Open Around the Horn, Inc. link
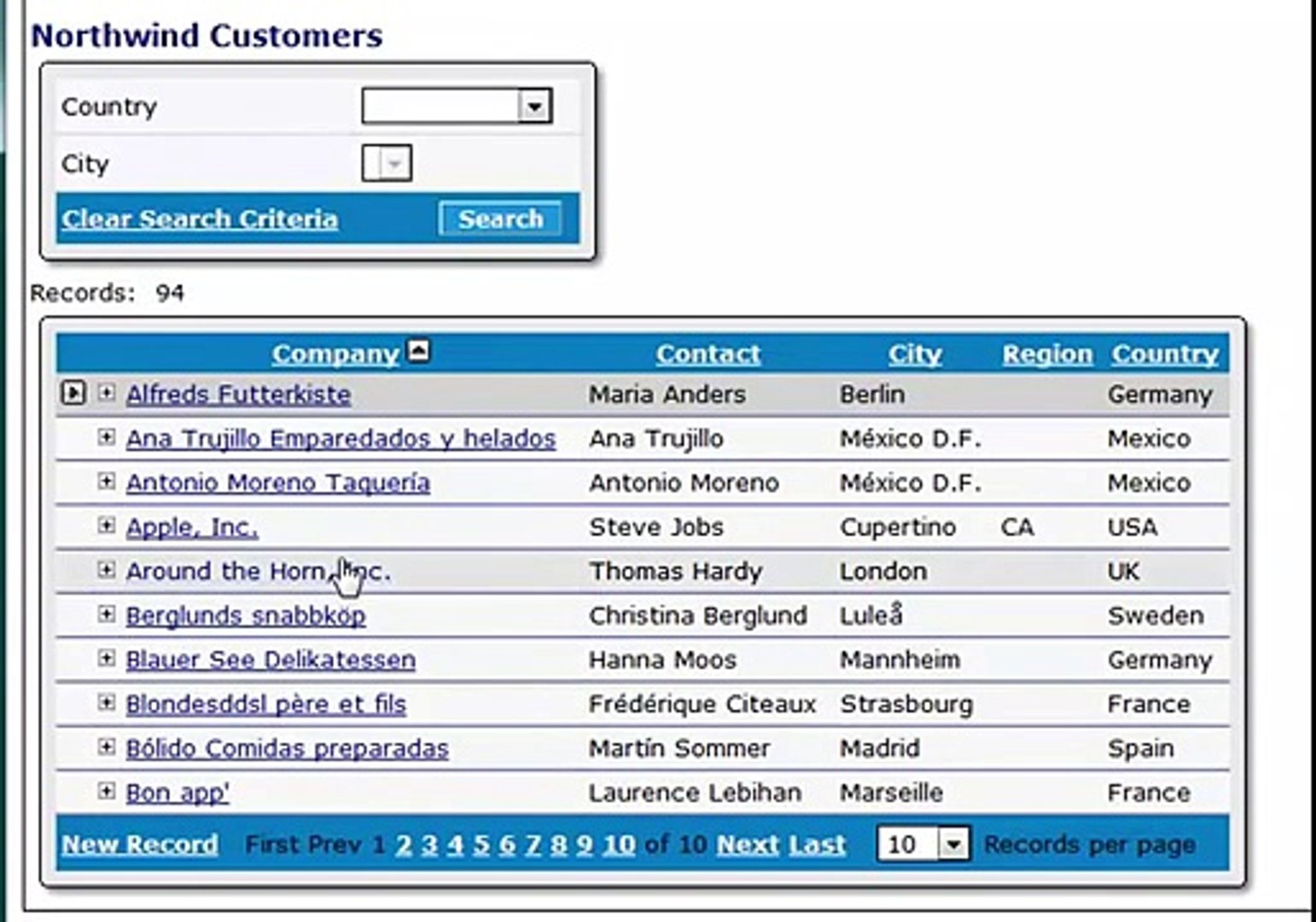Viewport: 1316px width, 922px height. (x=258, y=570)
